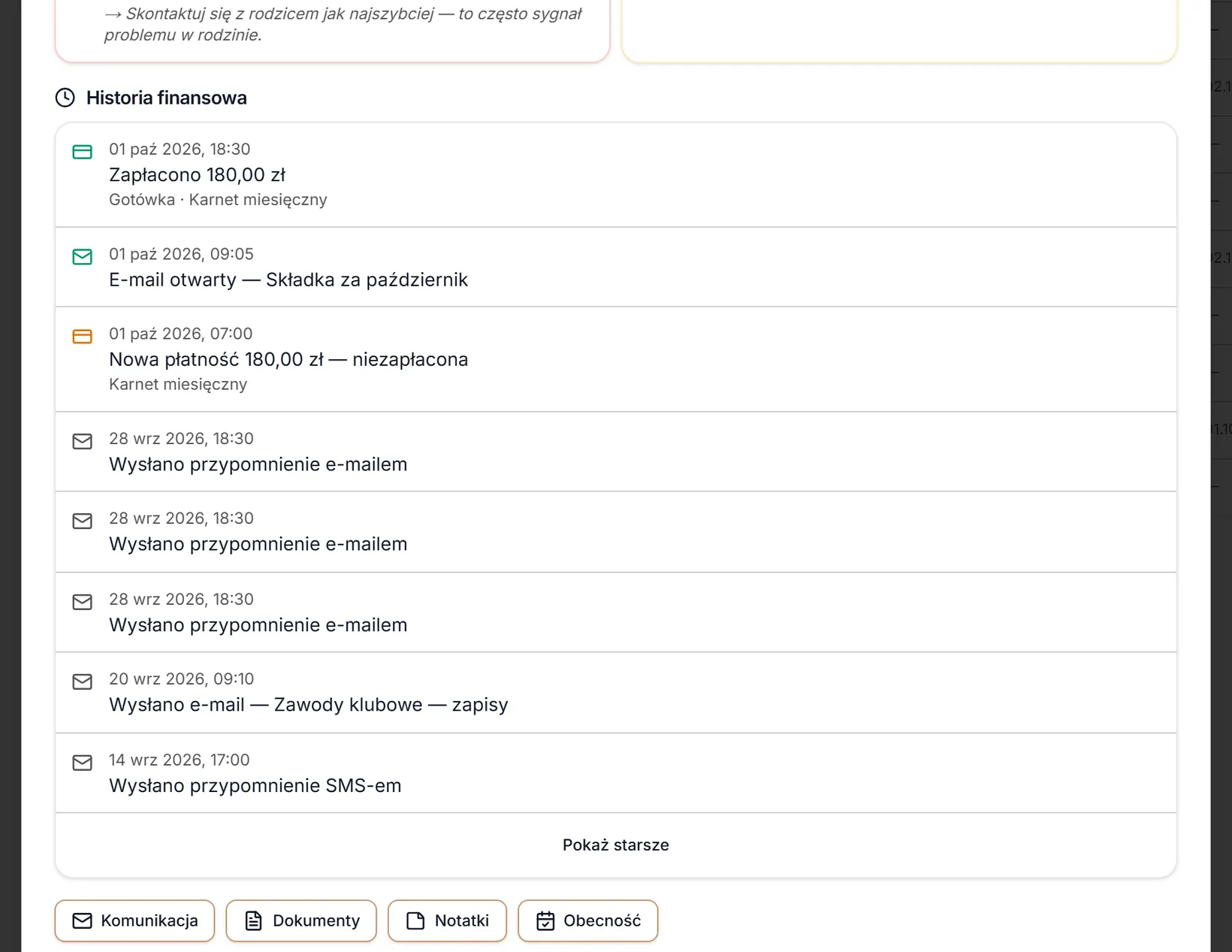Click Nowa płatność 180,00 zł — niezapłacona

click(x=288, y=359)
